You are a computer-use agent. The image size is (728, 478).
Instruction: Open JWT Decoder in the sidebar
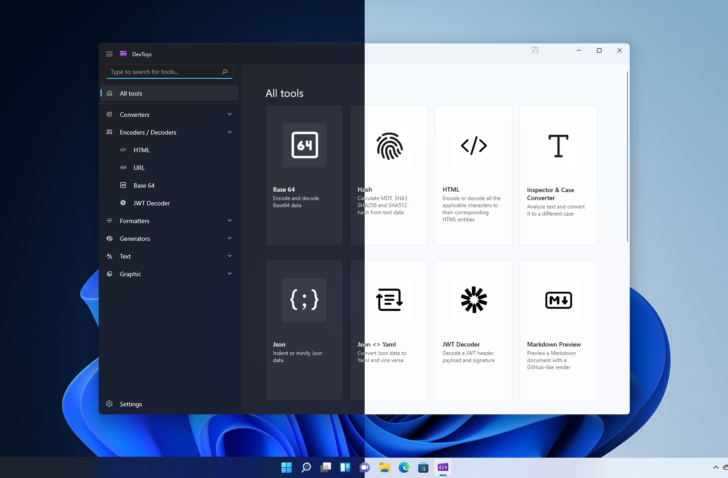169,203
